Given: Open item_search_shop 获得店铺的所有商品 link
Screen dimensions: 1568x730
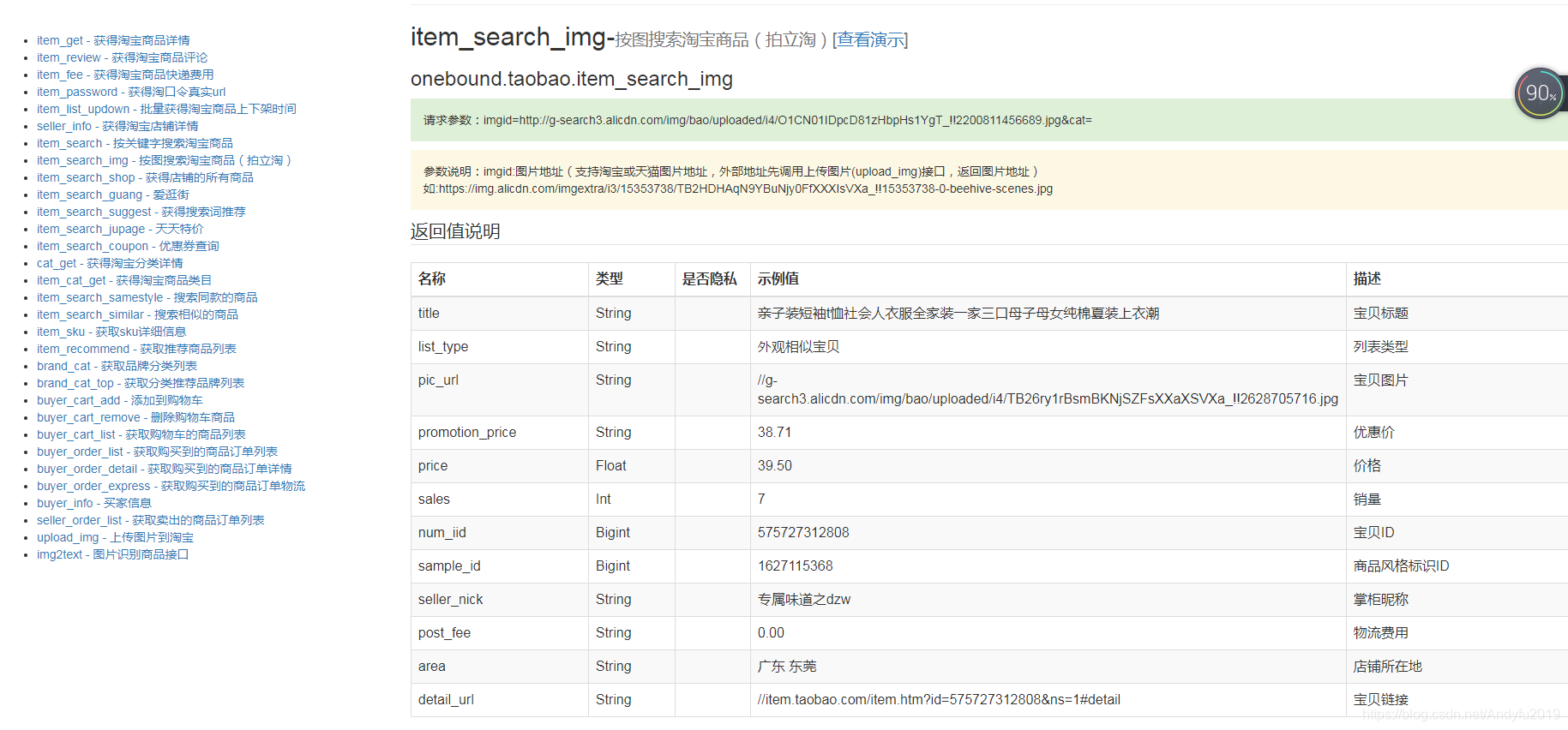Looking at the screenshot, I should point(145,177).
